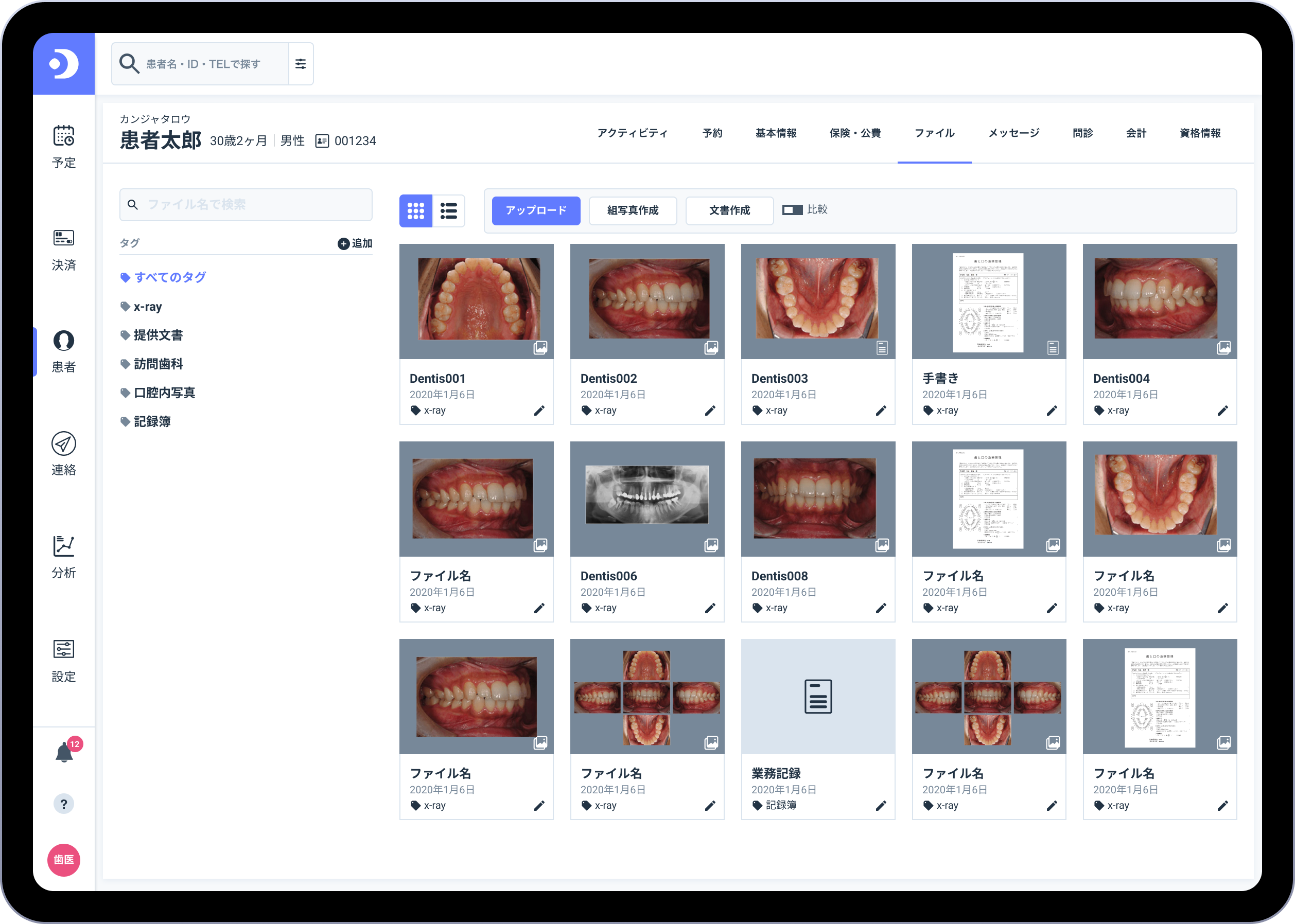The image size is (1295, 924).
Task: Open the 設定 settings icon in sidebar
Action: pyautogui.click(x=64, y=649)
